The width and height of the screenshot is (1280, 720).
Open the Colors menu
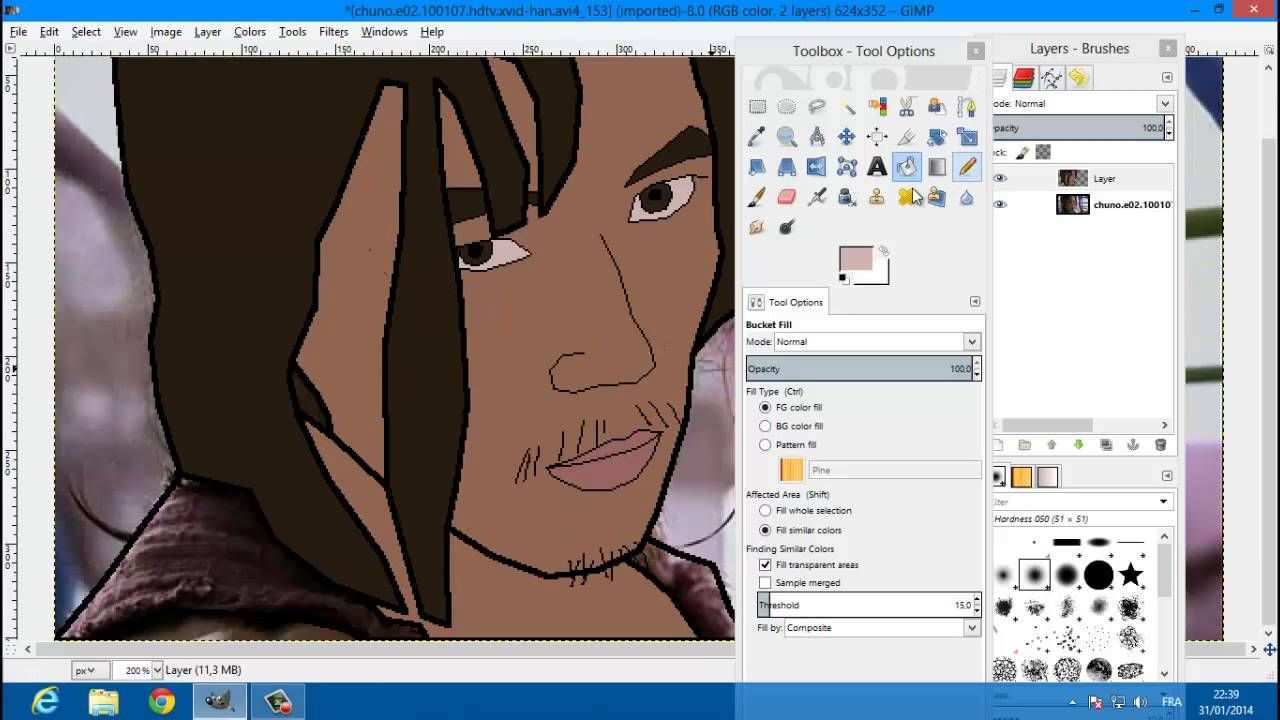pyautogui.click(x=249, y=32)
